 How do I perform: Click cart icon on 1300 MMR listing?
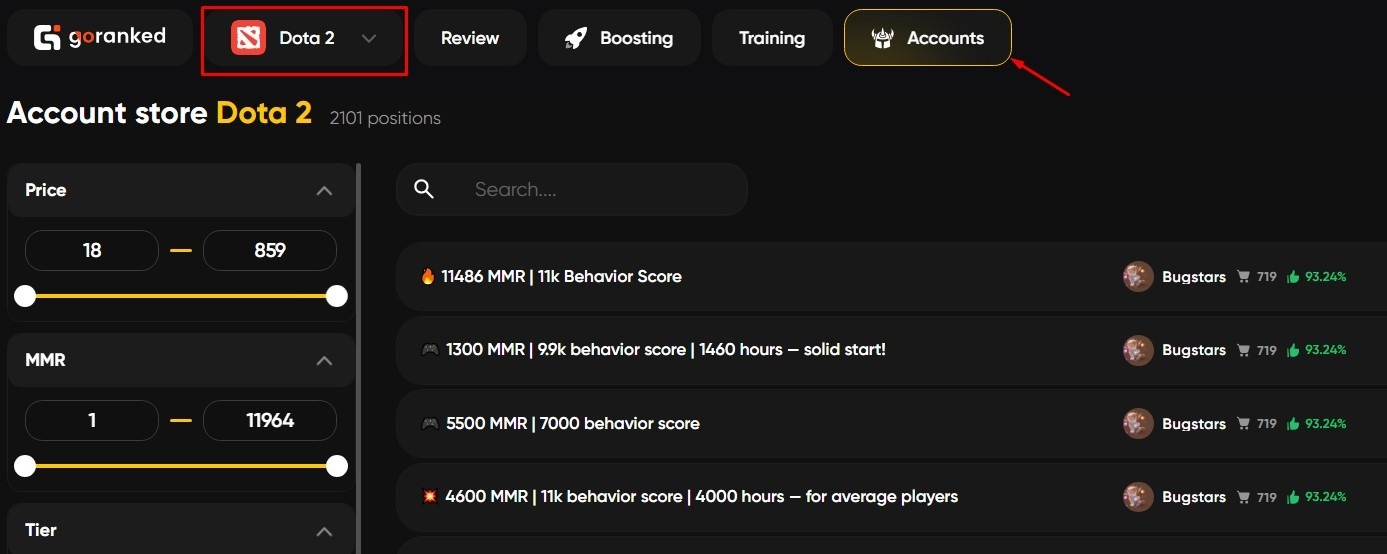coord(1244,350)
